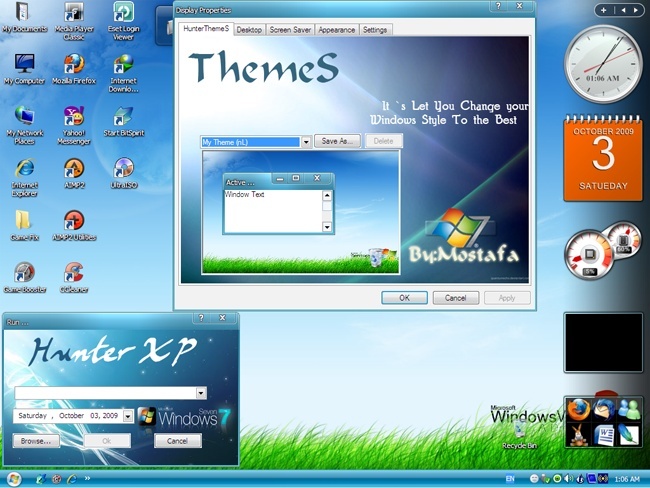The width and height of the screenshot is (650, 488).
Task: Click EN language indicator in taskbar
Action: 510,479
